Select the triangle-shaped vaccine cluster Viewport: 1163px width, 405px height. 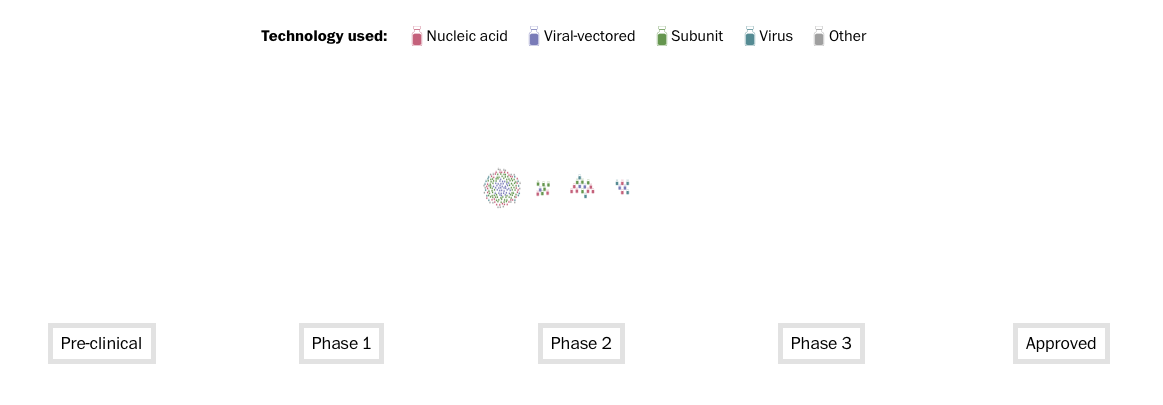582,186
